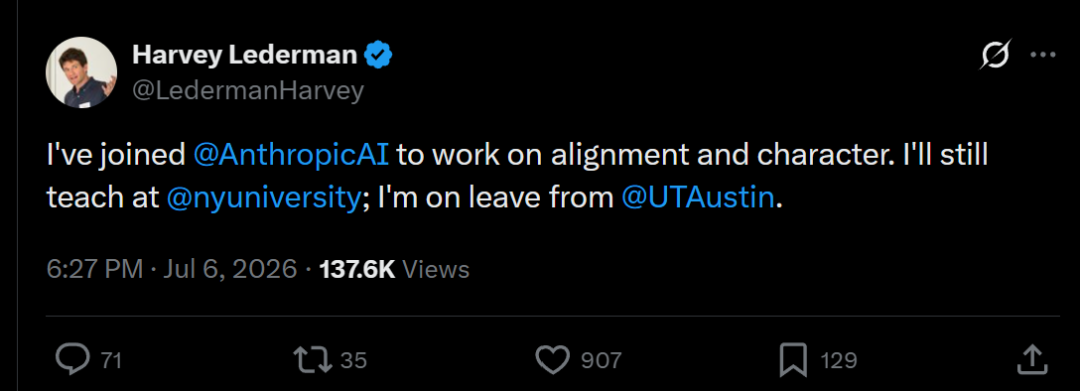
Task: Like the post with the heart icon
Action: (552, 359)
